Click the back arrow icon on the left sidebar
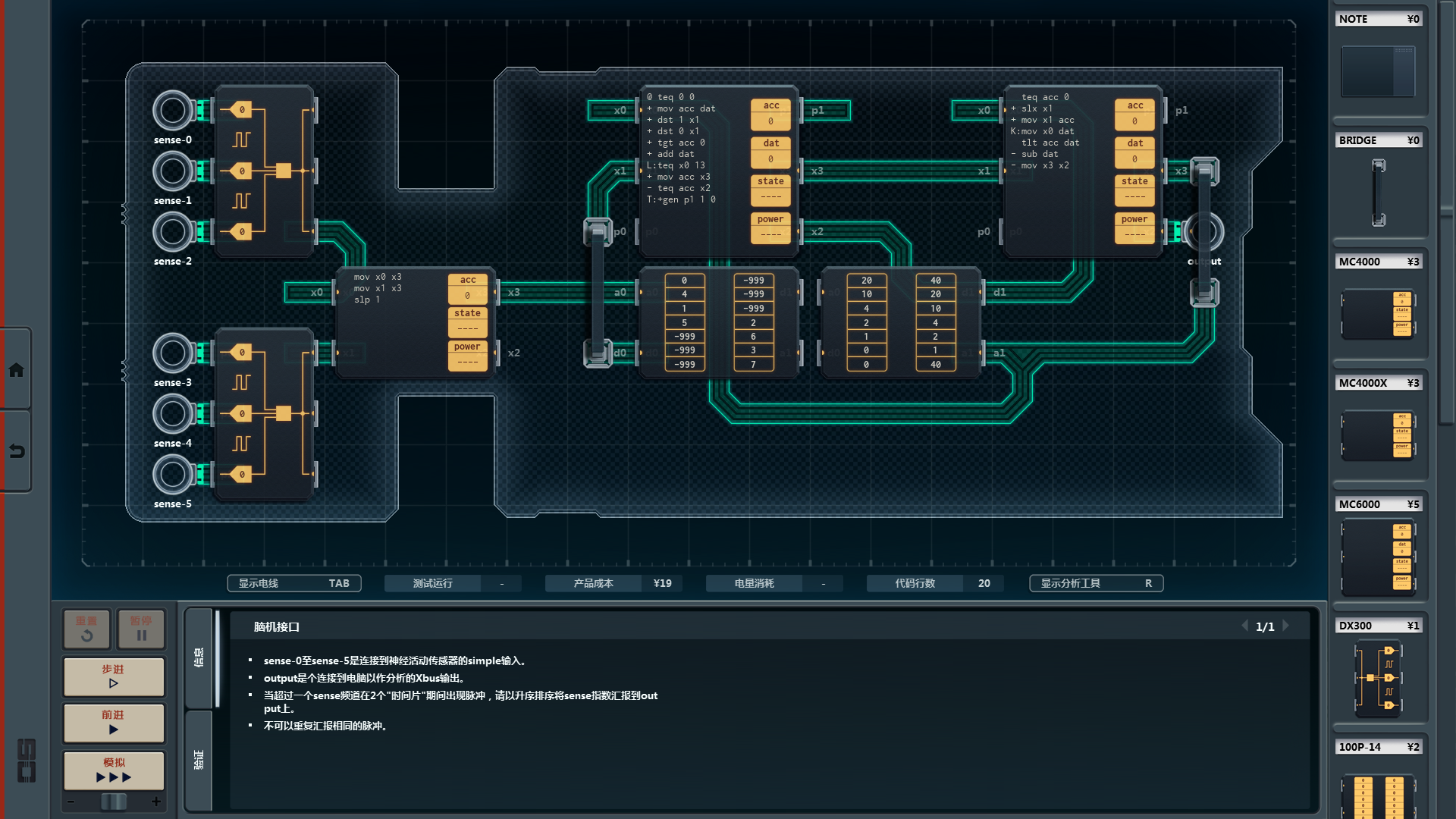The width and height of the screenshot is (1456, 819). (x=16, y=451)
